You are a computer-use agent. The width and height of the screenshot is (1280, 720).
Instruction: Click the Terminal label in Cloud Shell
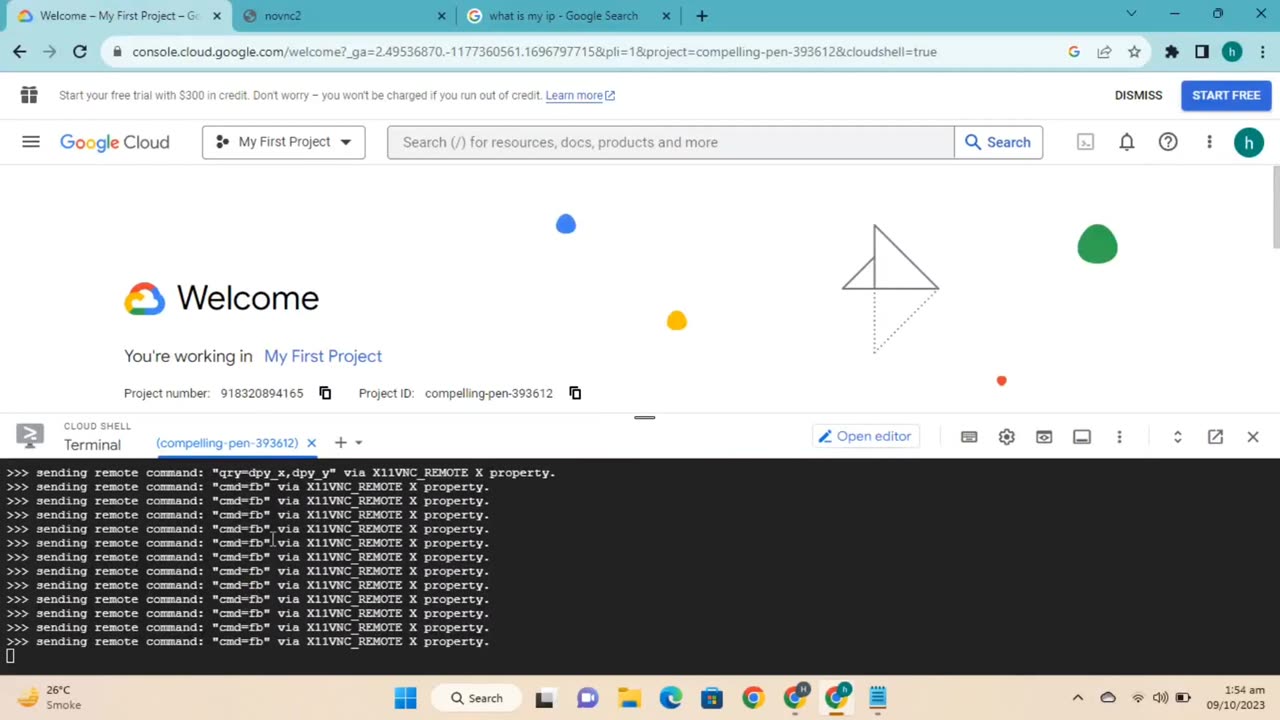tap(92, 445)
